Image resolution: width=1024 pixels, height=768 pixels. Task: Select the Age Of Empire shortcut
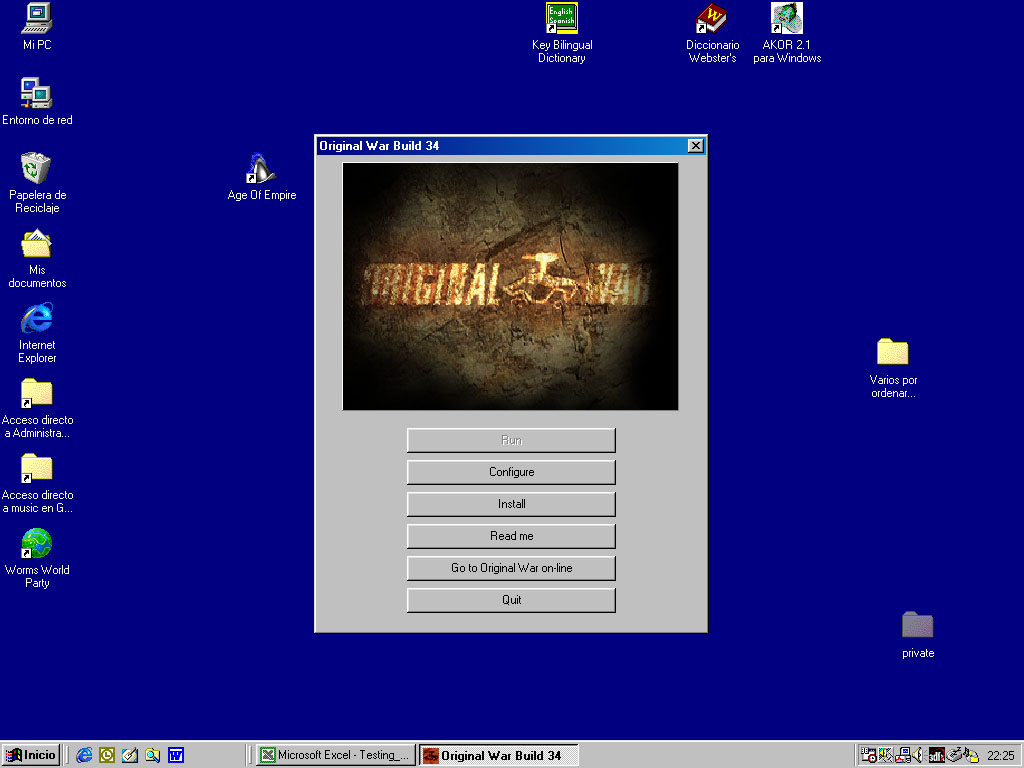coord(261,177)
